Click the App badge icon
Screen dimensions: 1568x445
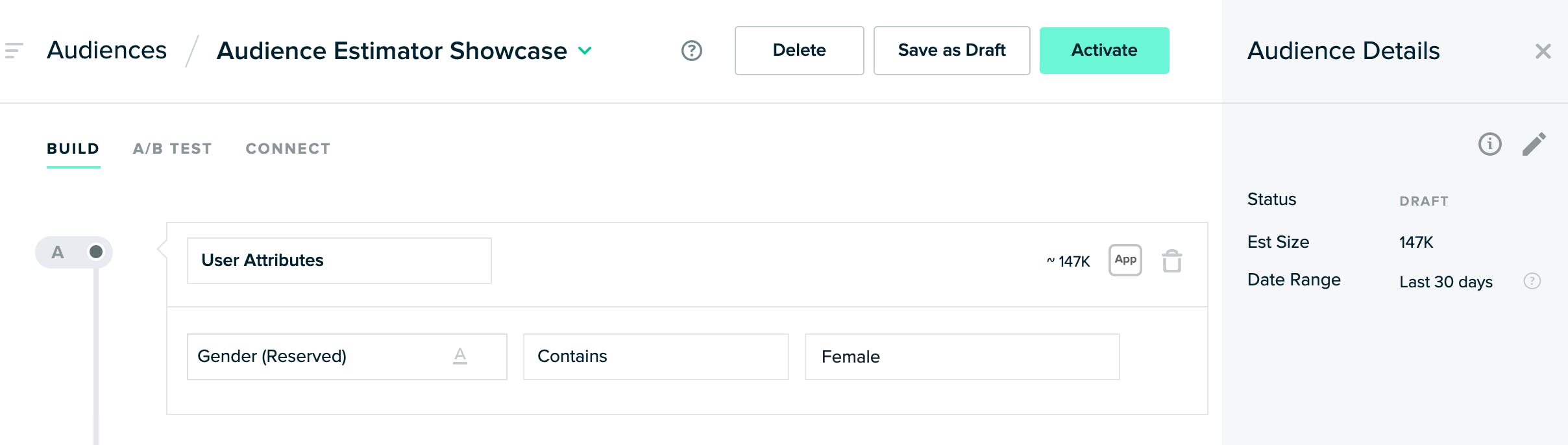(x=1125, y=260)
